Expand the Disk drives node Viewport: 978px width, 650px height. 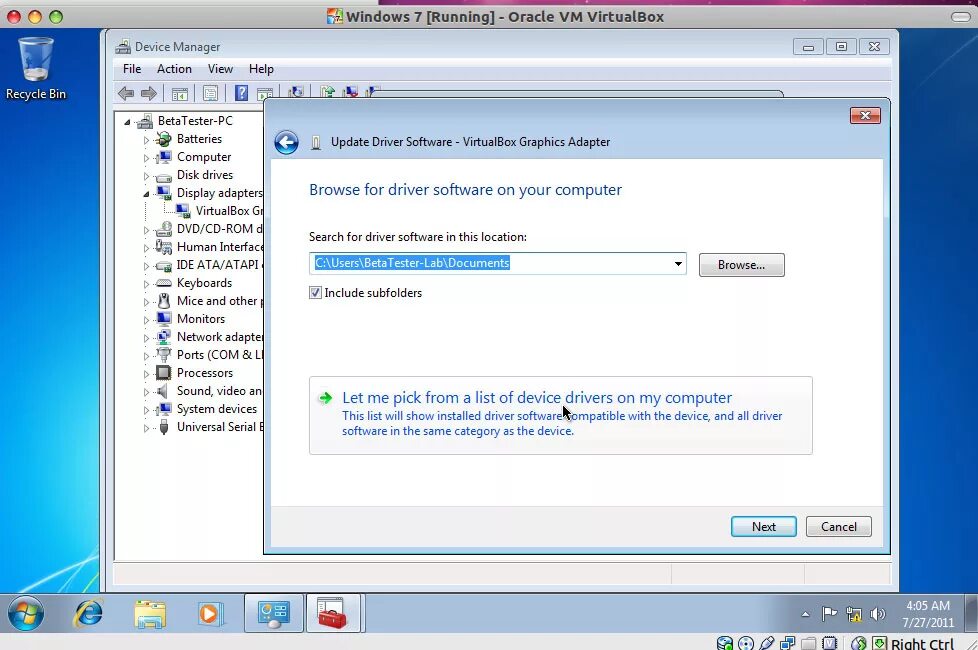point(146,176)
